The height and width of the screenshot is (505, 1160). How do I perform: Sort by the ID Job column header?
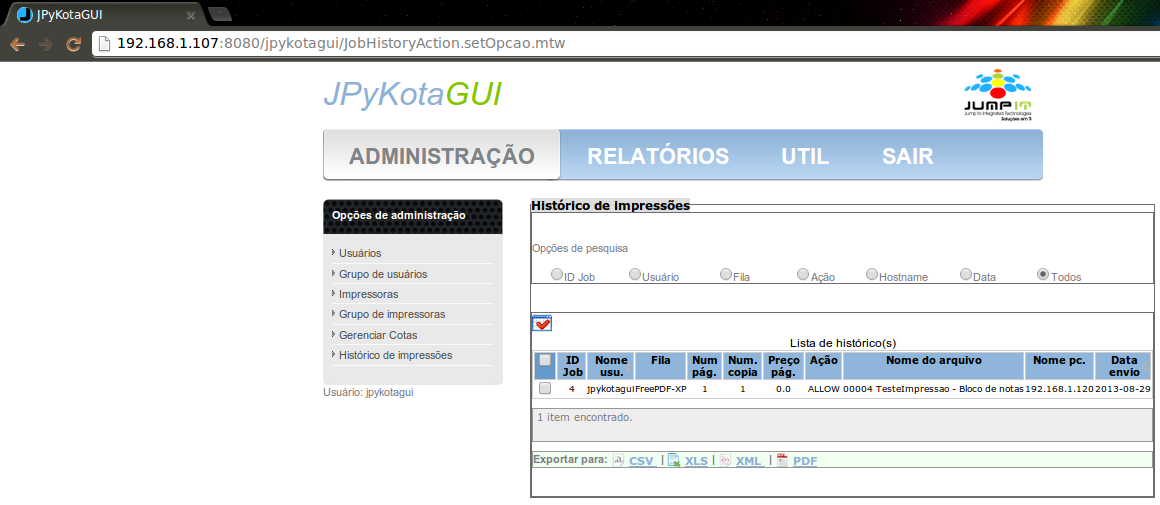coord(572,366)
